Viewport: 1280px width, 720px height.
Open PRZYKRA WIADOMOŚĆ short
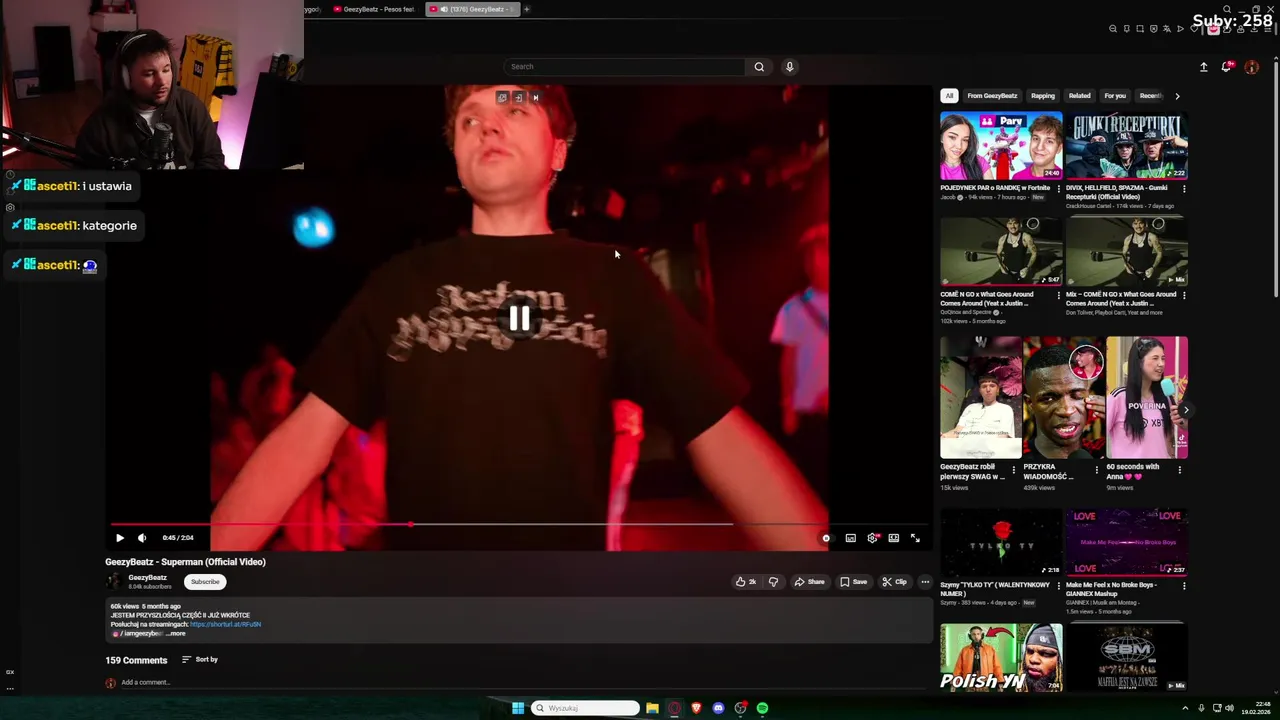pyautogui.click(x=1063, y=398)
